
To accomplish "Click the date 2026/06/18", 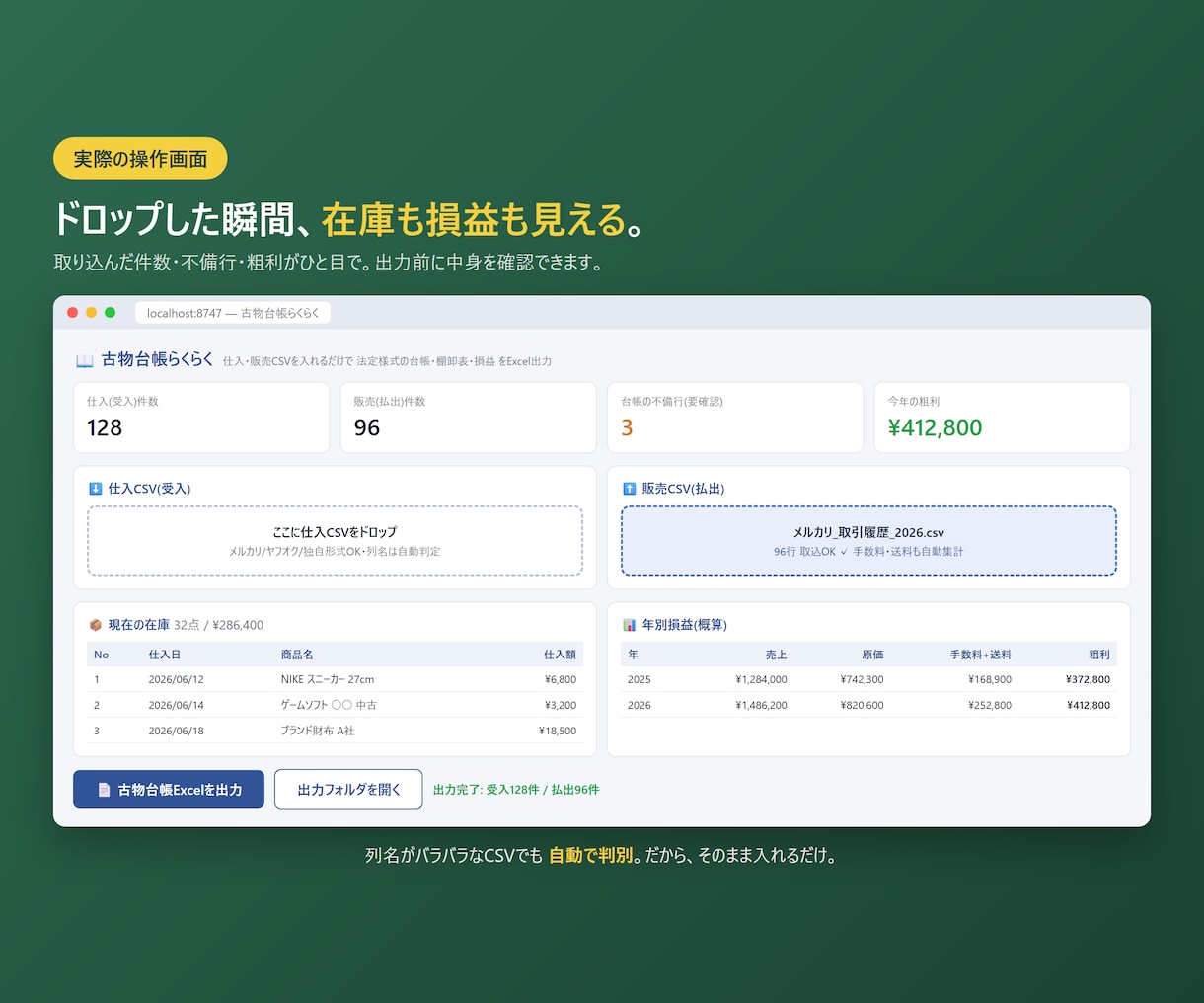I will point(176,731).
